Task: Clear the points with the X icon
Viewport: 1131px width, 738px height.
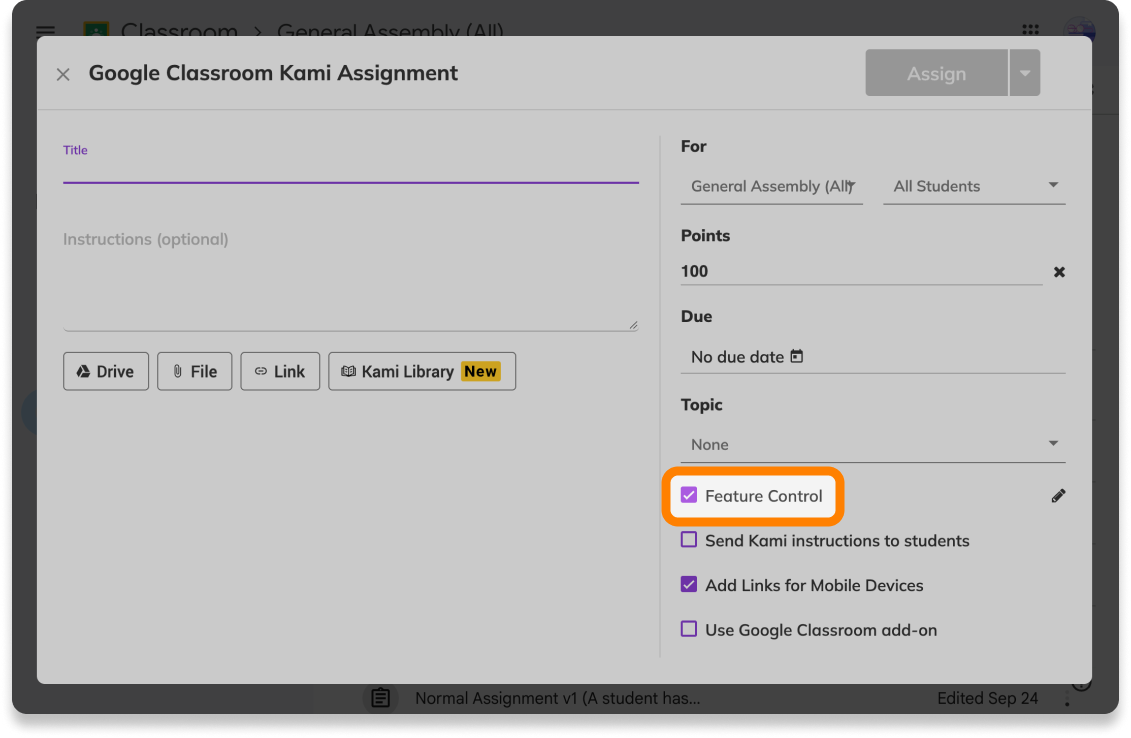Action: [1059, 272]
